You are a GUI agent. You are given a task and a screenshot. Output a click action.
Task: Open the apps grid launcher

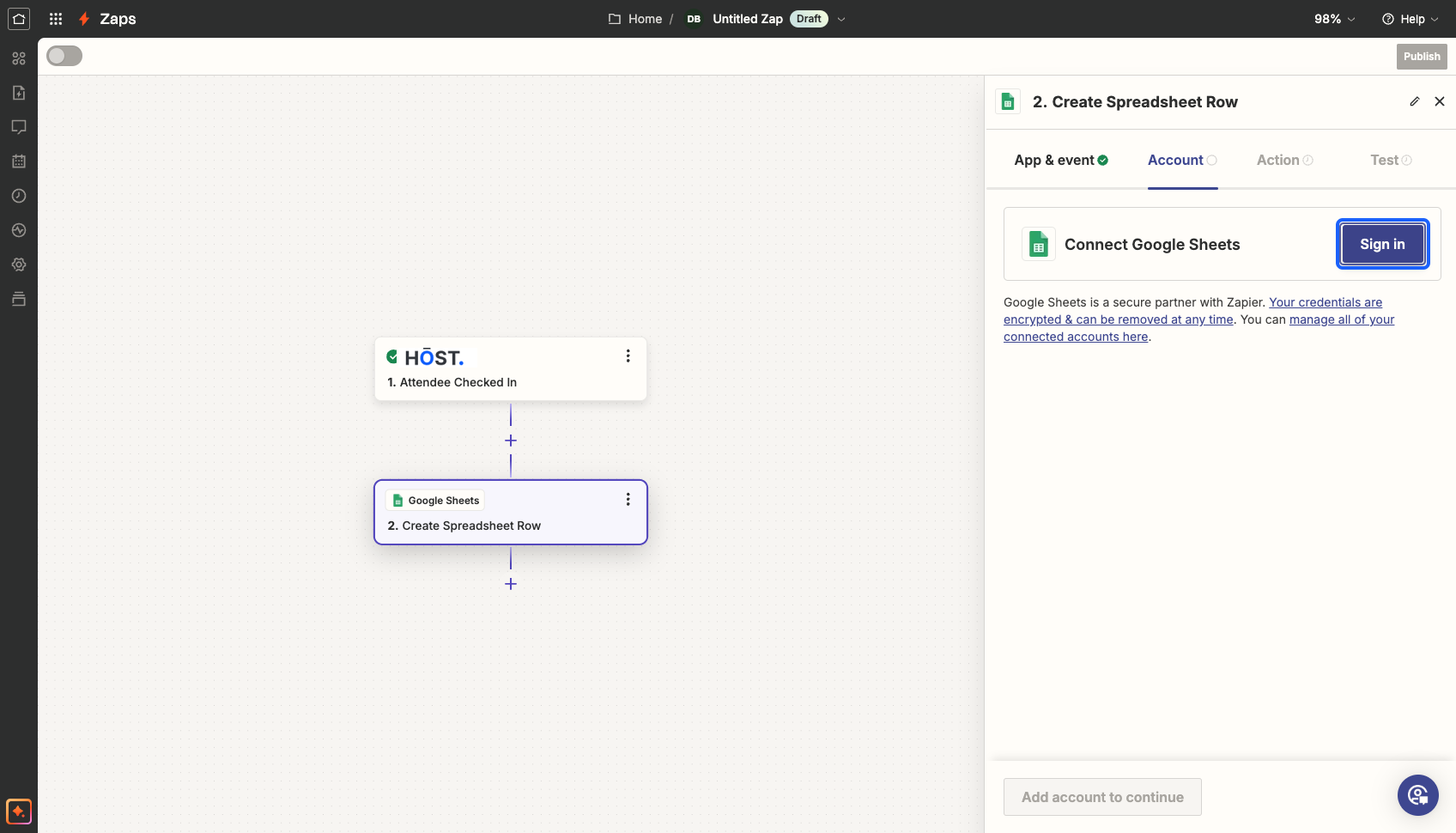[56, 19]
